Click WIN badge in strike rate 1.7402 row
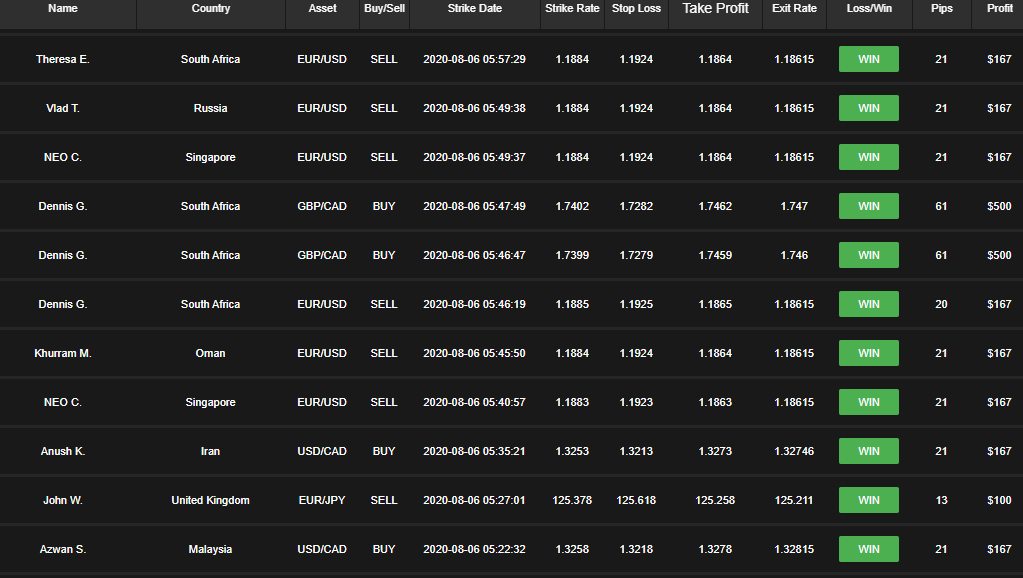 (x=868, y=206)
